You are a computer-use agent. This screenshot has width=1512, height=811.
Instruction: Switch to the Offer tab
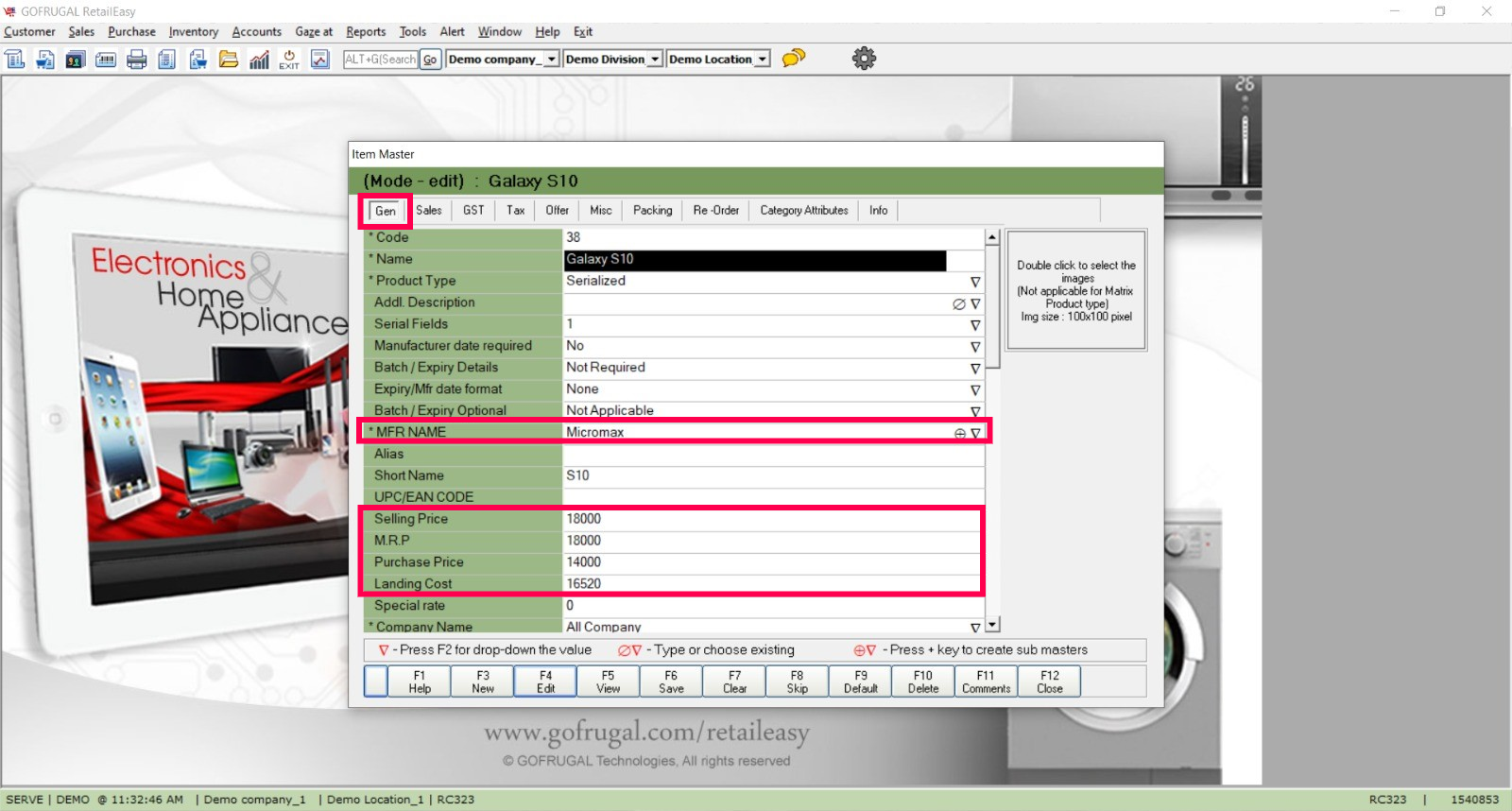pos(558,211)
